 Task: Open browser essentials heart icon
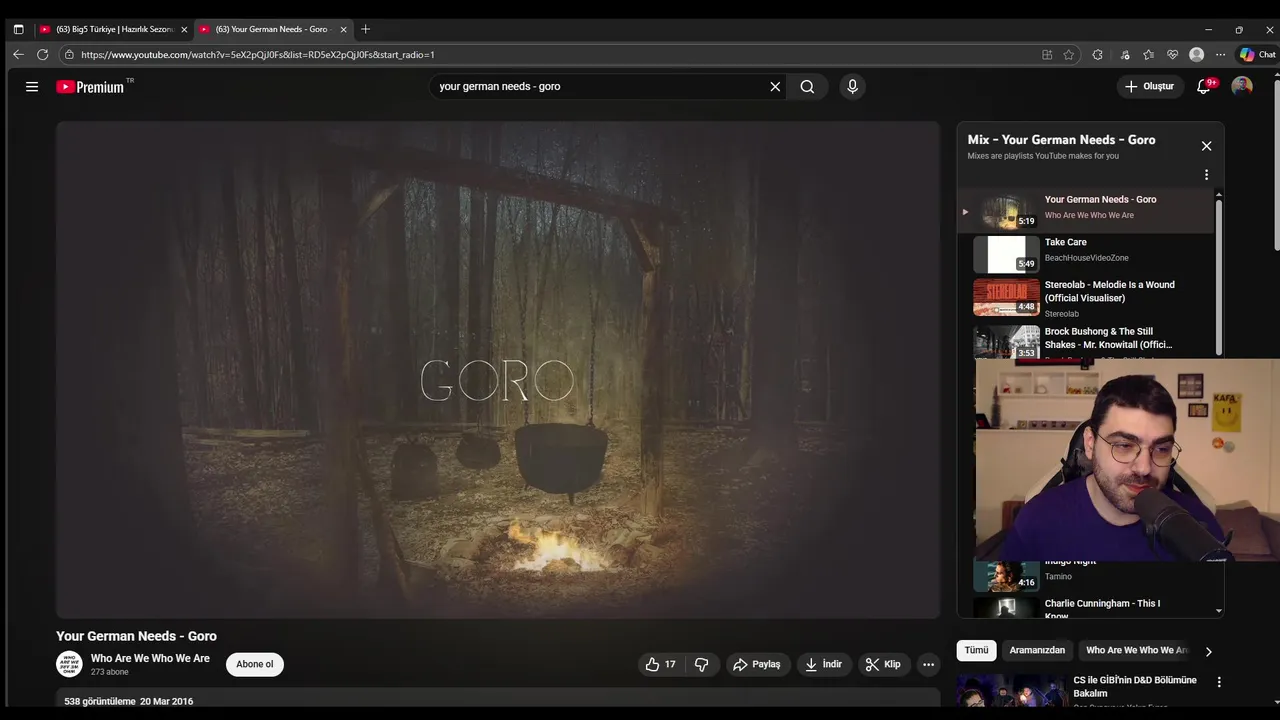pos(1172,55)
